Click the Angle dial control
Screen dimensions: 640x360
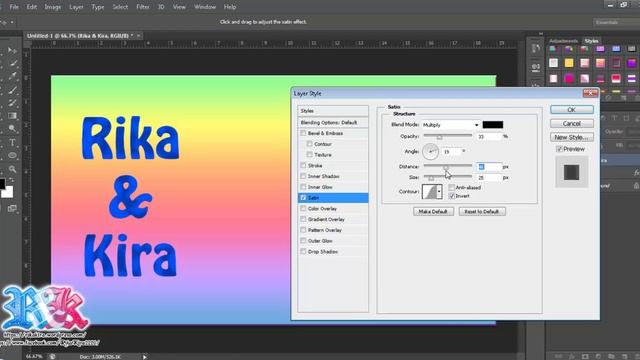430,151
